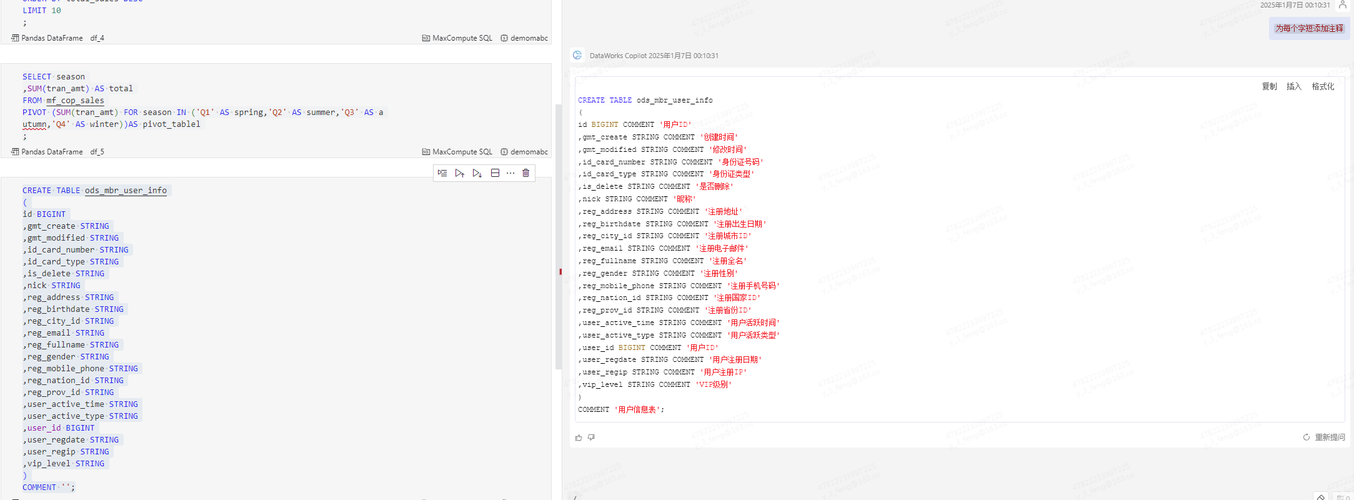Delete the cell with trash icon
This screenshot has width=1354, height=500.
tap(526, 173)
